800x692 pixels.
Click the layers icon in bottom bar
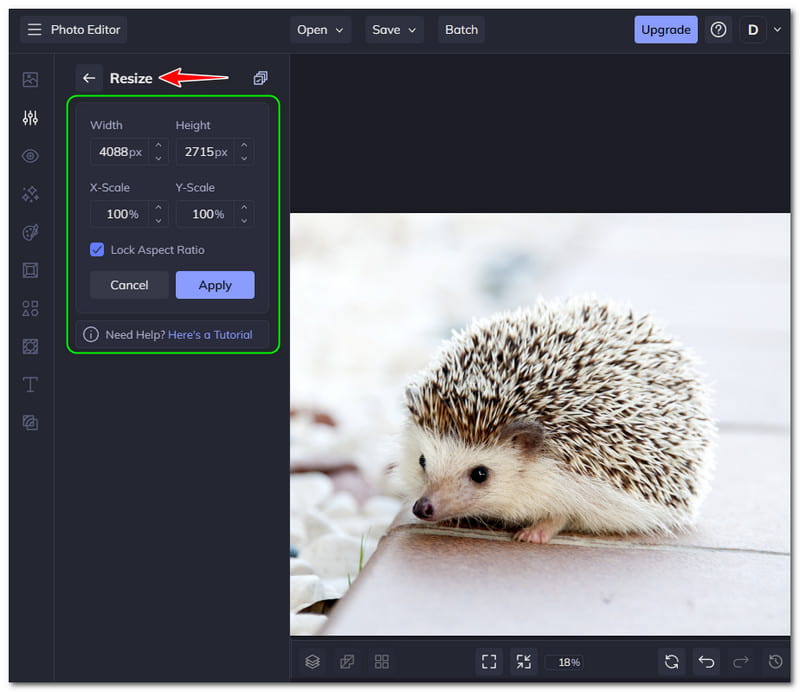pos(313,661)
